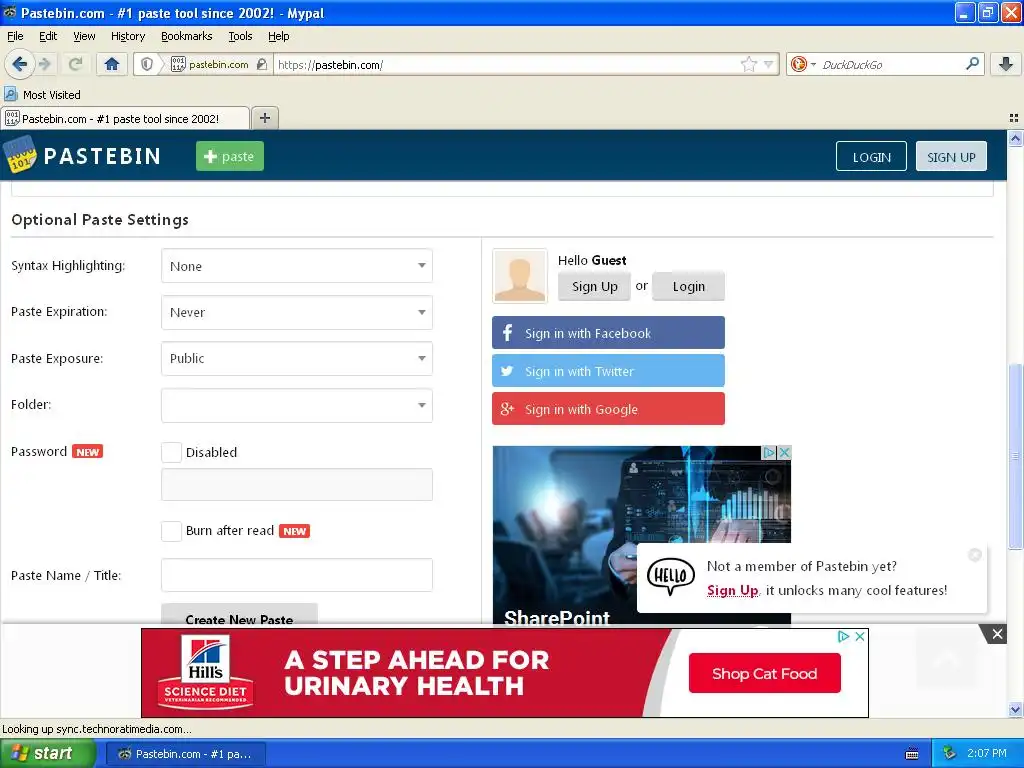Click AdChoices icon on Hill's banner

[x=843, y=636]
